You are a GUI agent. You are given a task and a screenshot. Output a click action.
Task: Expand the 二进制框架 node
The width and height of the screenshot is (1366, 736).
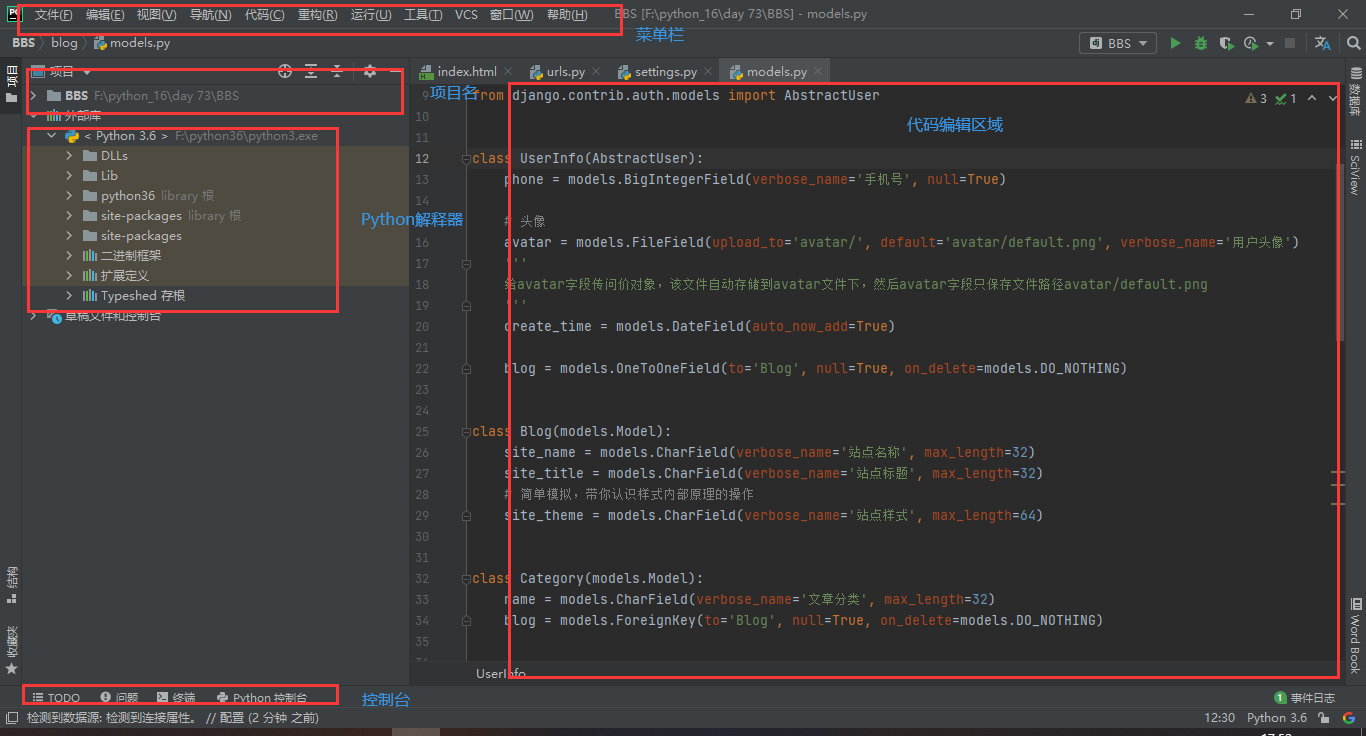tap(69, 256)
